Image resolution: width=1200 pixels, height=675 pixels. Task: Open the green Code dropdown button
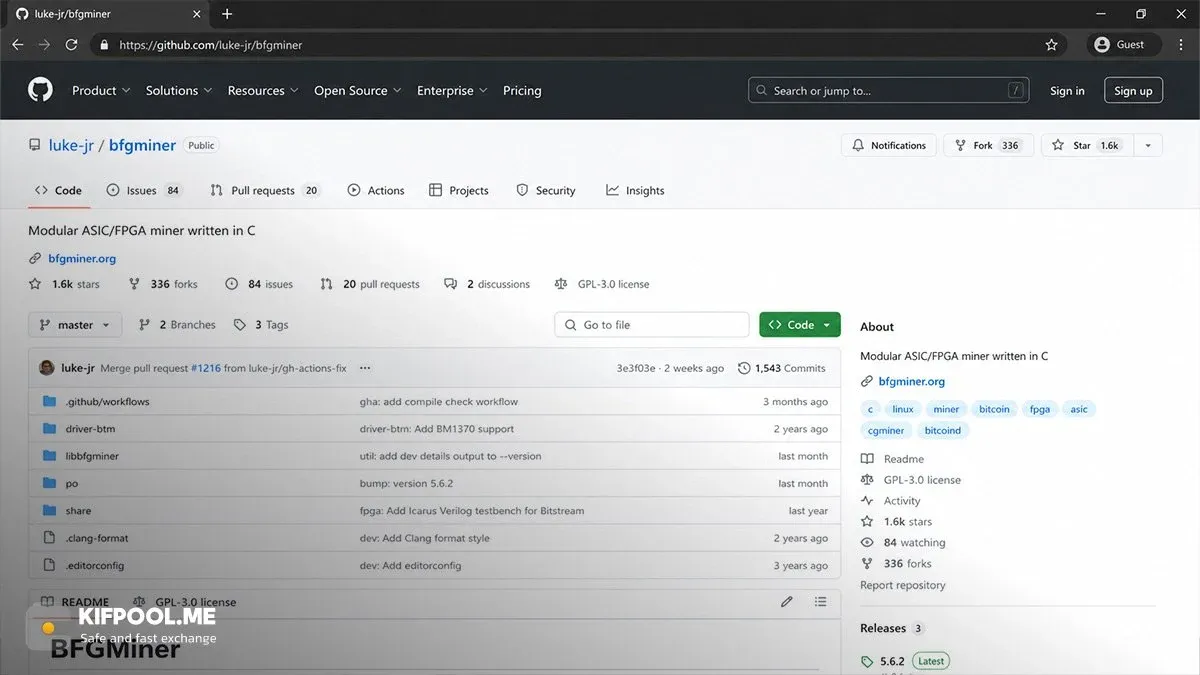800,325
